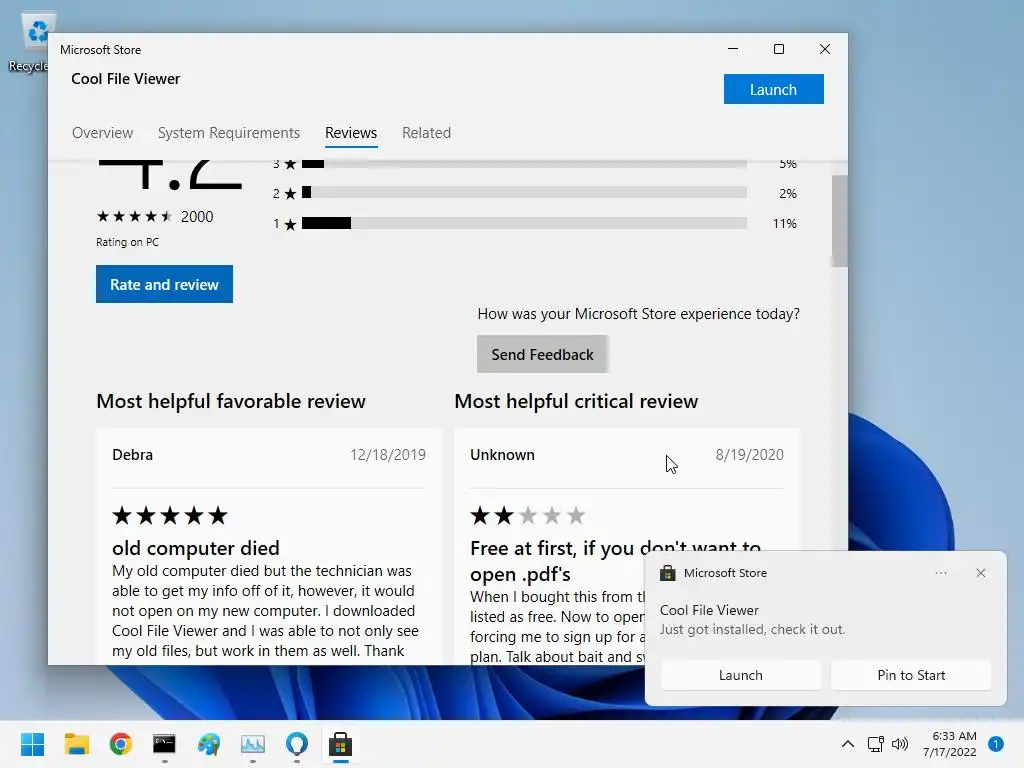Open the terminal app in taskbar

(165, 744)
